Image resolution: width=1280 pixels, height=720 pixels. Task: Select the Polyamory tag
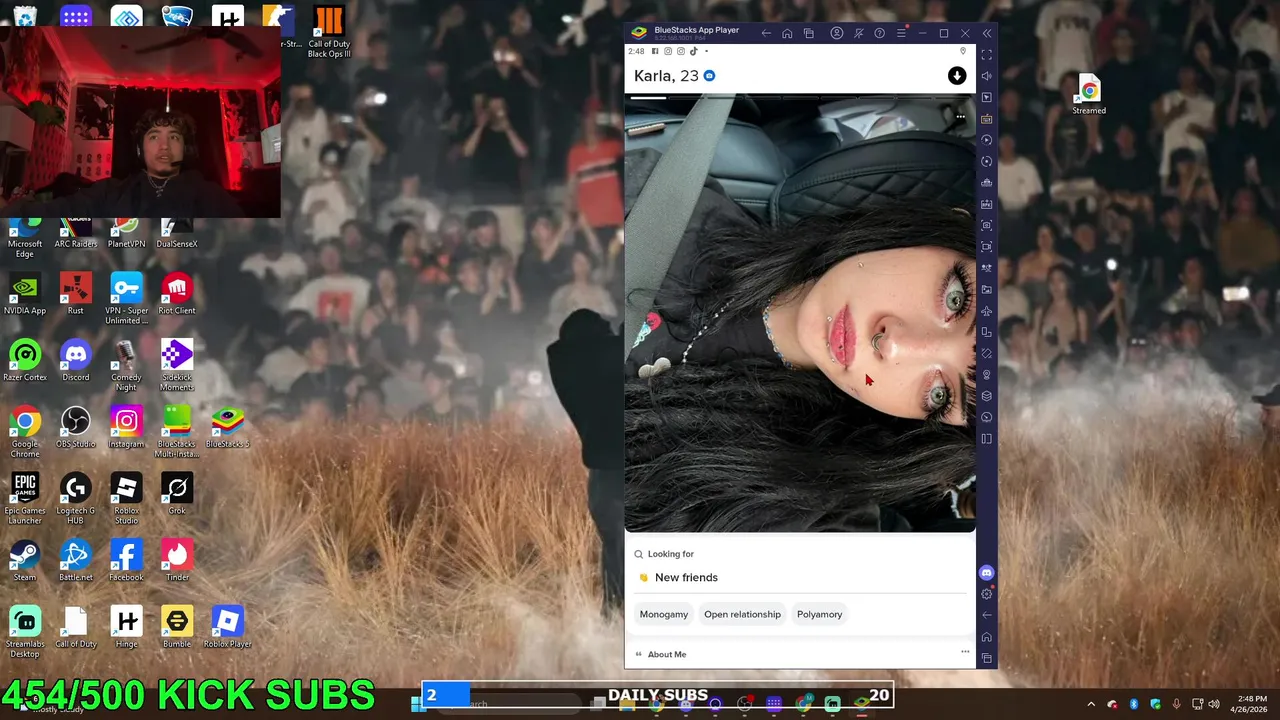point(819,614)
